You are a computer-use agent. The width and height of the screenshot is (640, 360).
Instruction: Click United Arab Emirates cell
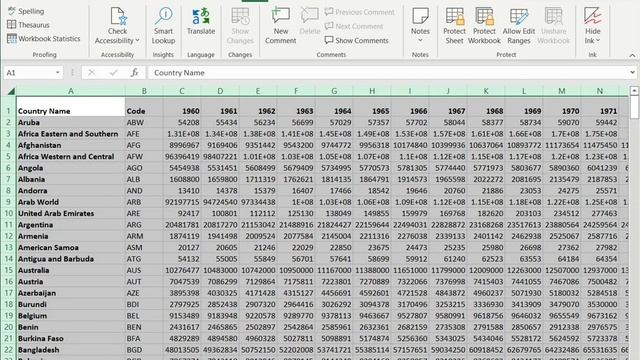71,213
